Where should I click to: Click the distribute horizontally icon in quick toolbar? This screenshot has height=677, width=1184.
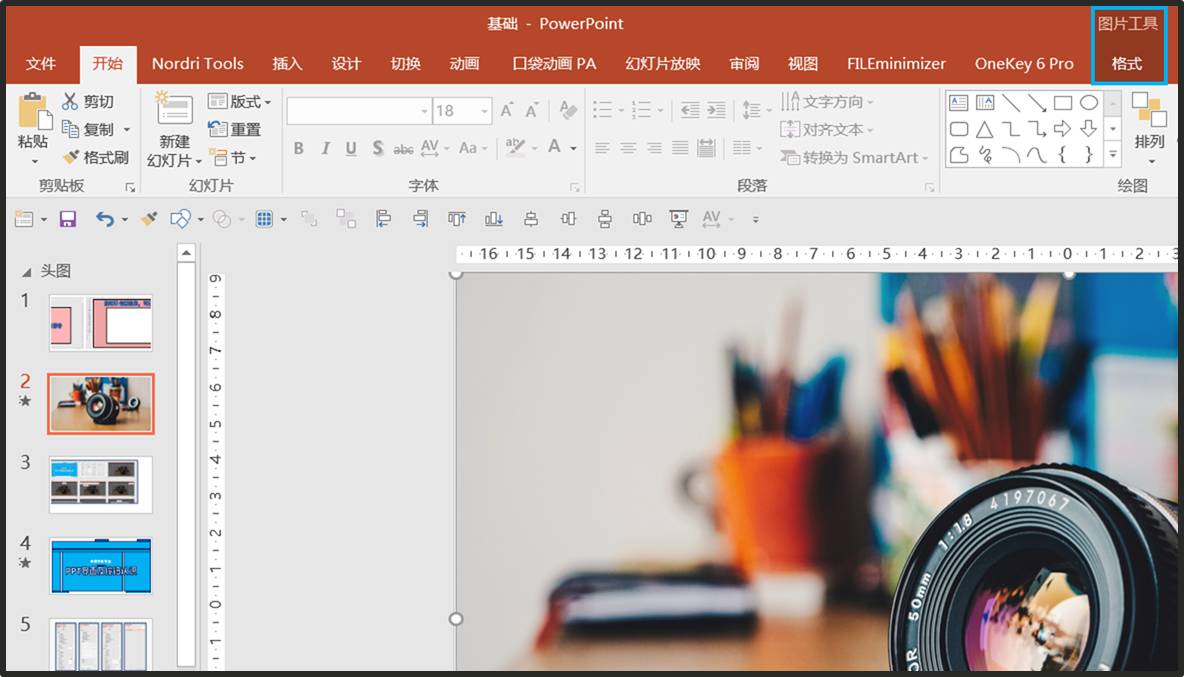point(642,219)
